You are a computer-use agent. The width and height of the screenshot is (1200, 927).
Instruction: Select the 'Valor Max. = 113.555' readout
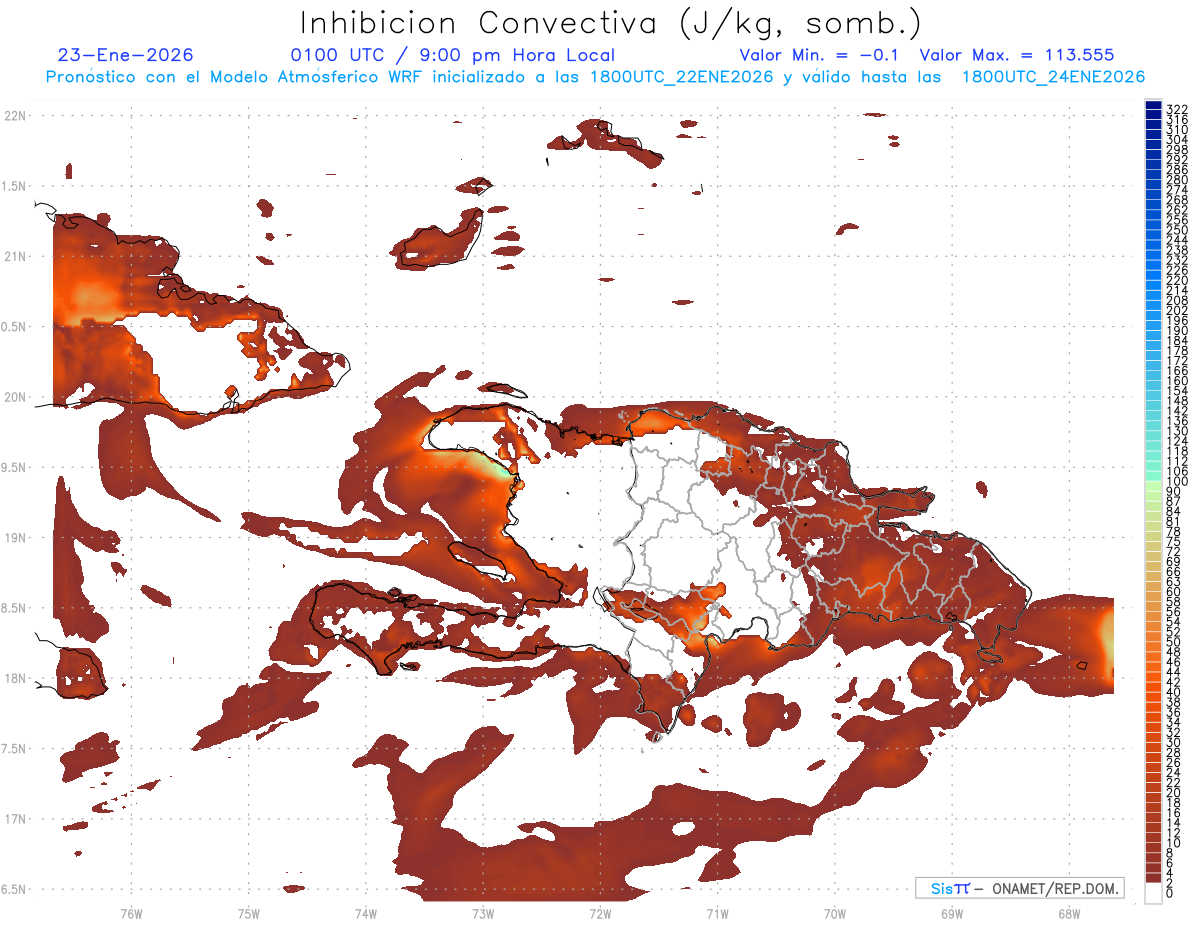[x=1016, y=55]
